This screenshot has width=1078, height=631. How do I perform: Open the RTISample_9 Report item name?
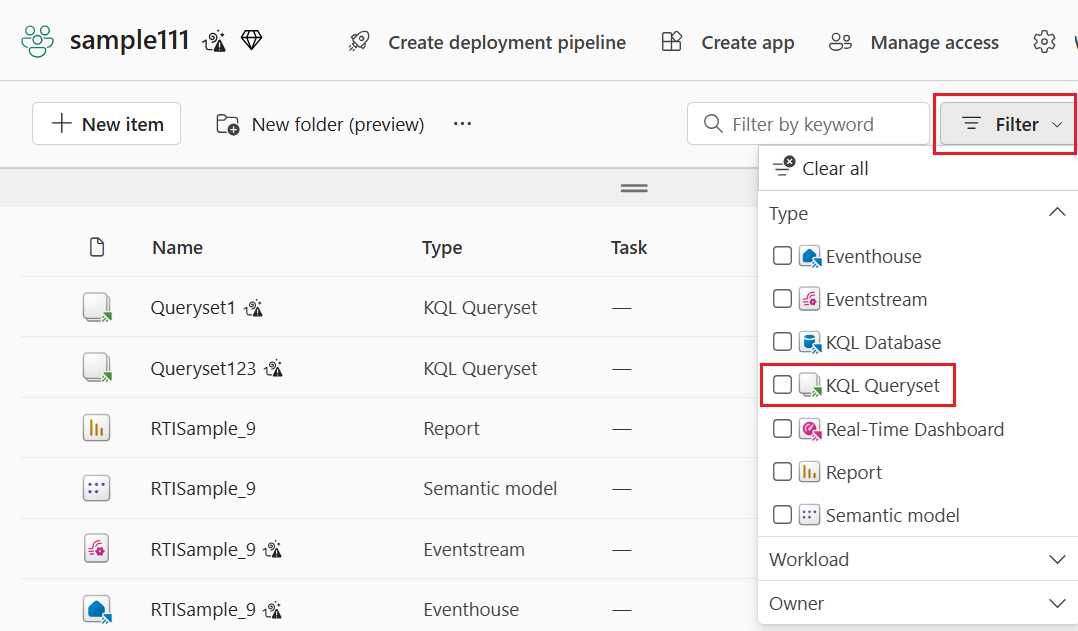[x=203, y=429]
